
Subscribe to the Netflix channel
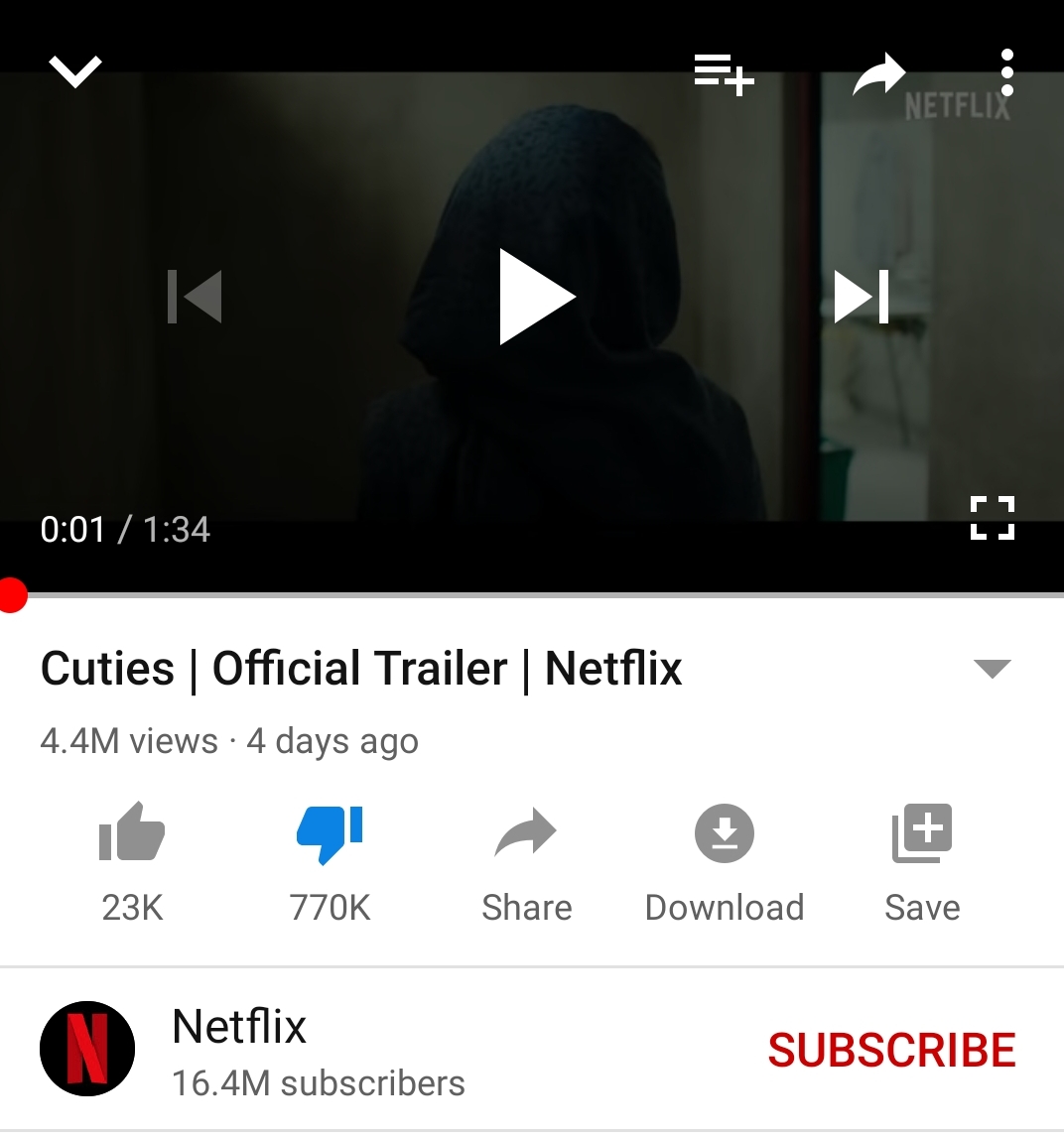[x=891, y=1050]
